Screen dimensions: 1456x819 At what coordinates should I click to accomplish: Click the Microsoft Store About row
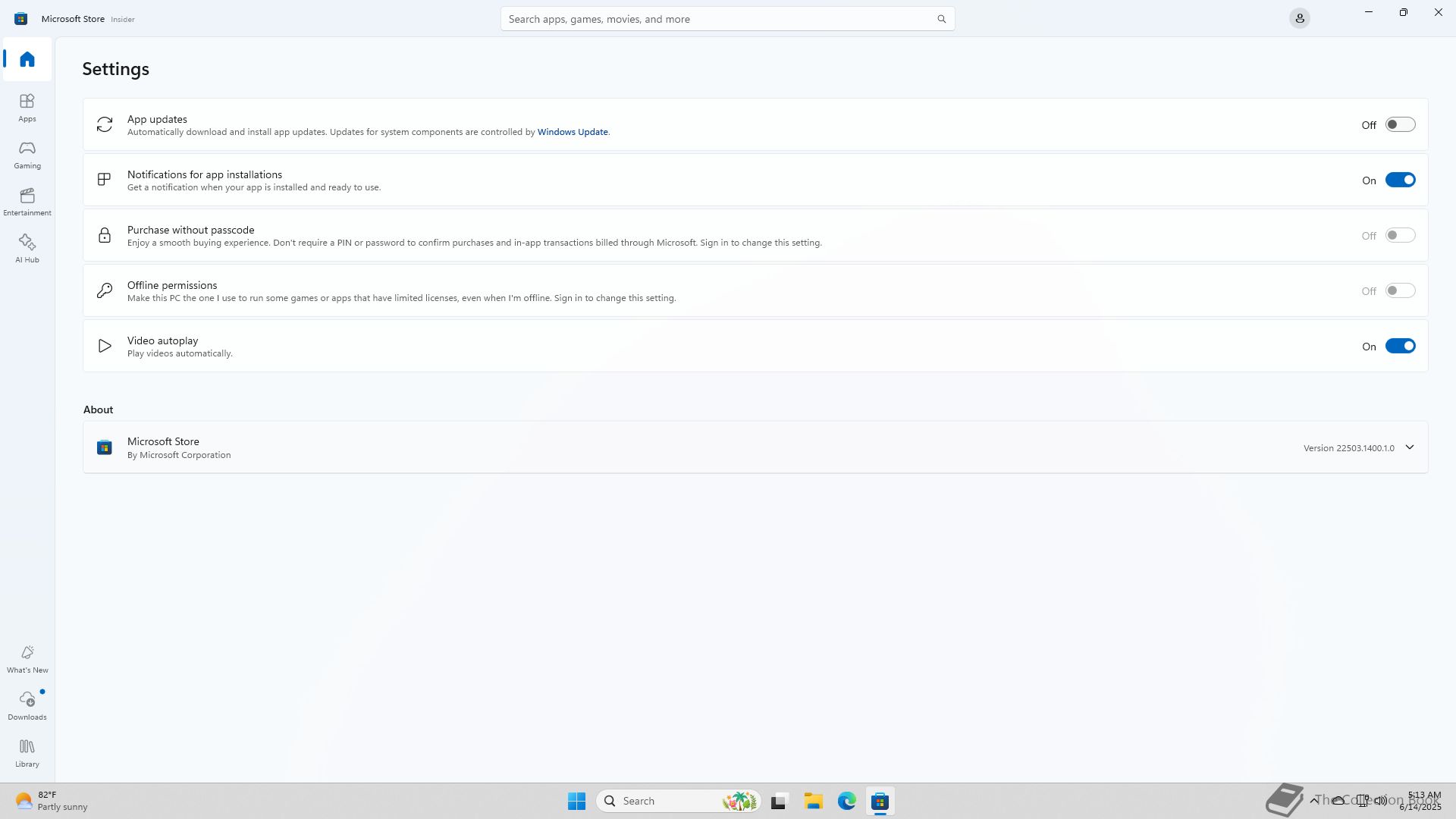pyautogui.click(x=682, y=447)
